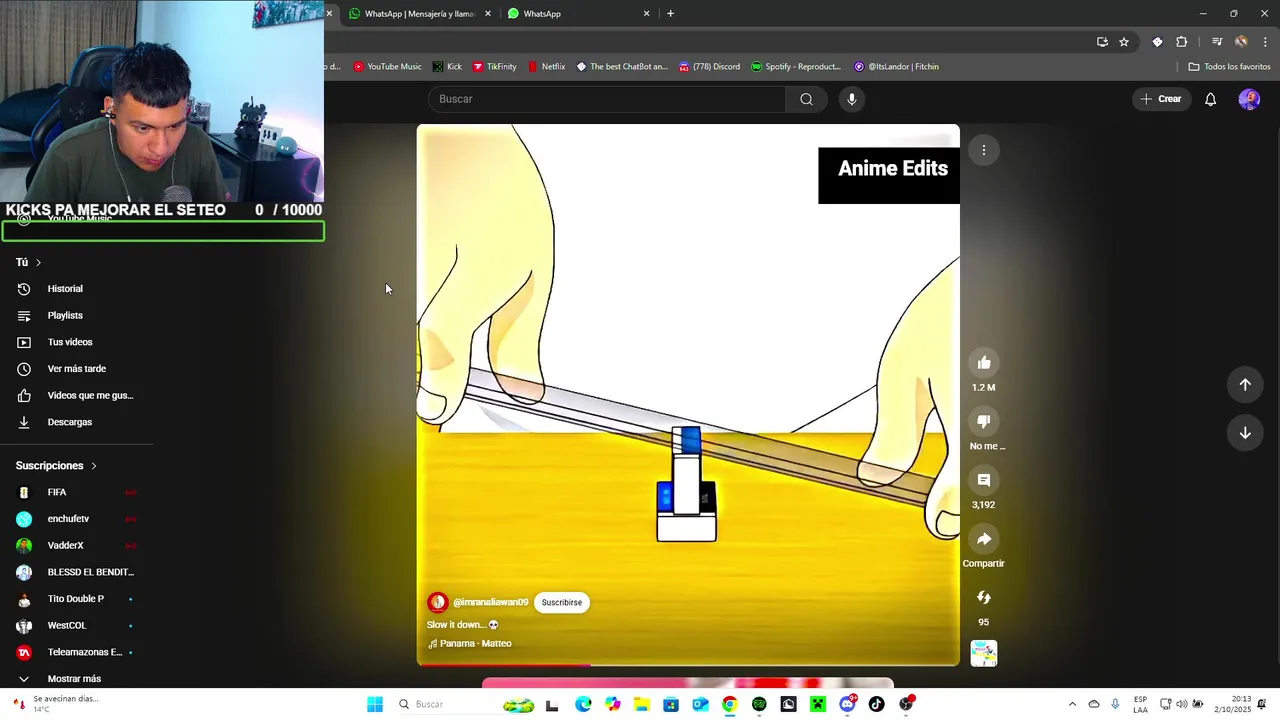Viewport: 1280px width, 720px height.
Task: Open YouTube notifications bell
Action: pyautogui.click(x=1210, y=99)
